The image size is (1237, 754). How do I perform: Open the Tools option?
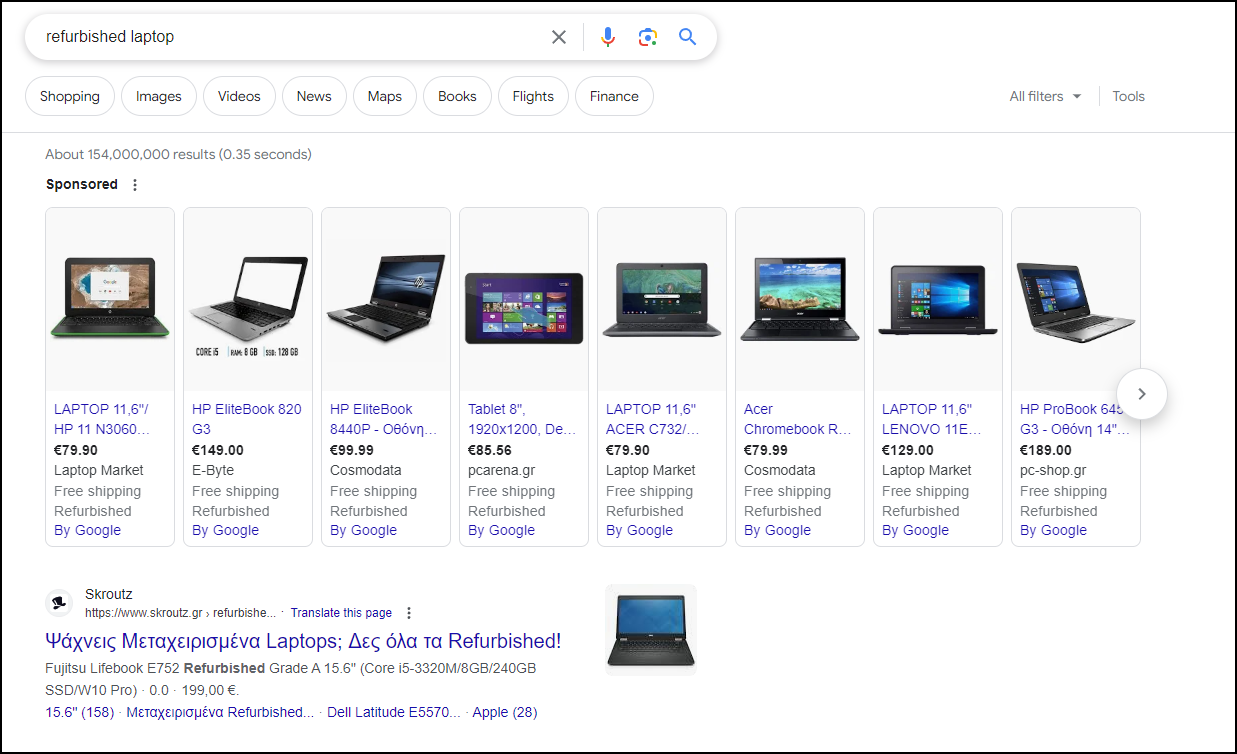click(1128, 97)
